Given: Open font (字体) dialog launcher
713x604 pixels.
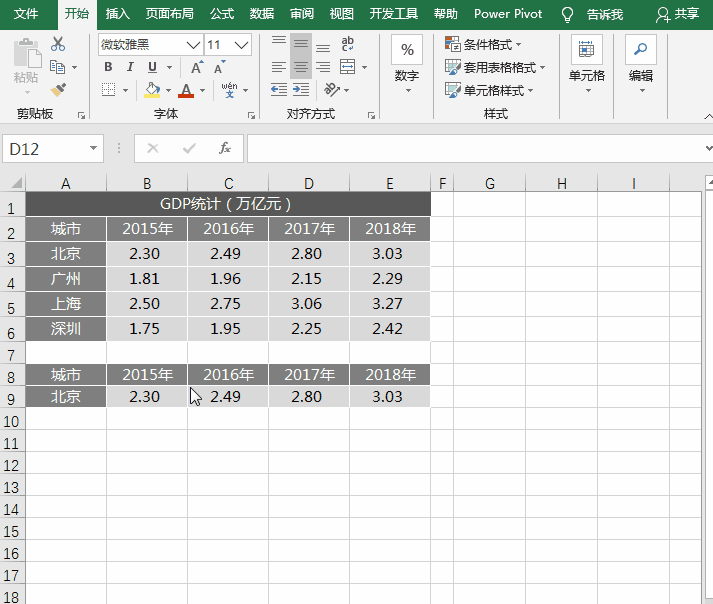Looking at the screenshot, I should pyautogui.click(x=251, y=116).
